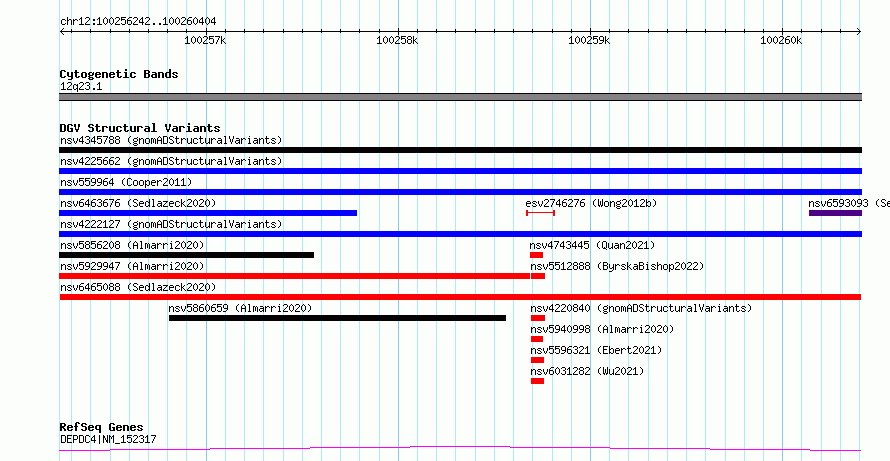Click the blue bar under nsv6463676
The width and height of the screenshot is (890, 461).
[208, 213]
